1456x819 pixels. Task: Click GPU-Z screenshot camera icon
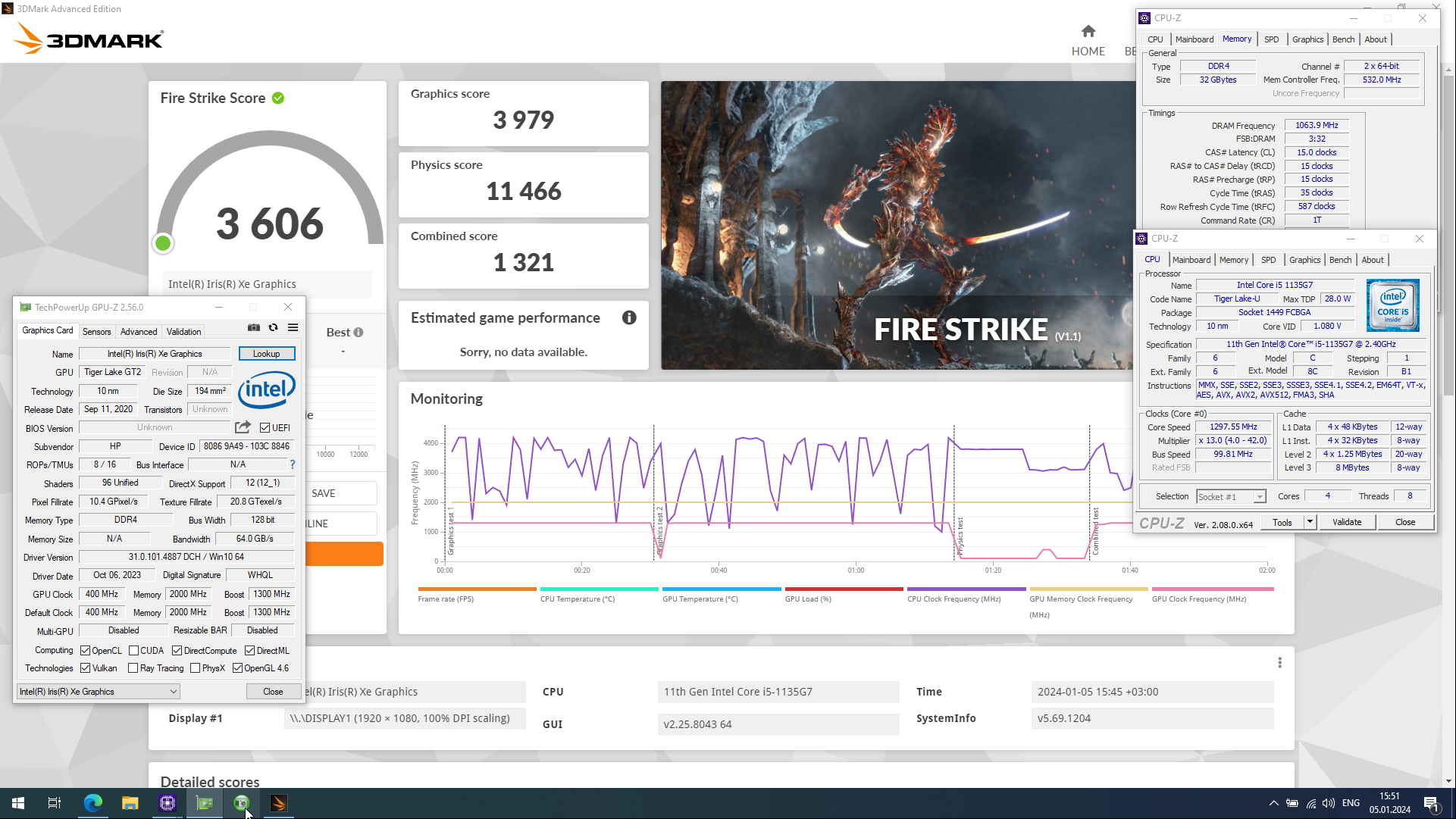point(254,327)
